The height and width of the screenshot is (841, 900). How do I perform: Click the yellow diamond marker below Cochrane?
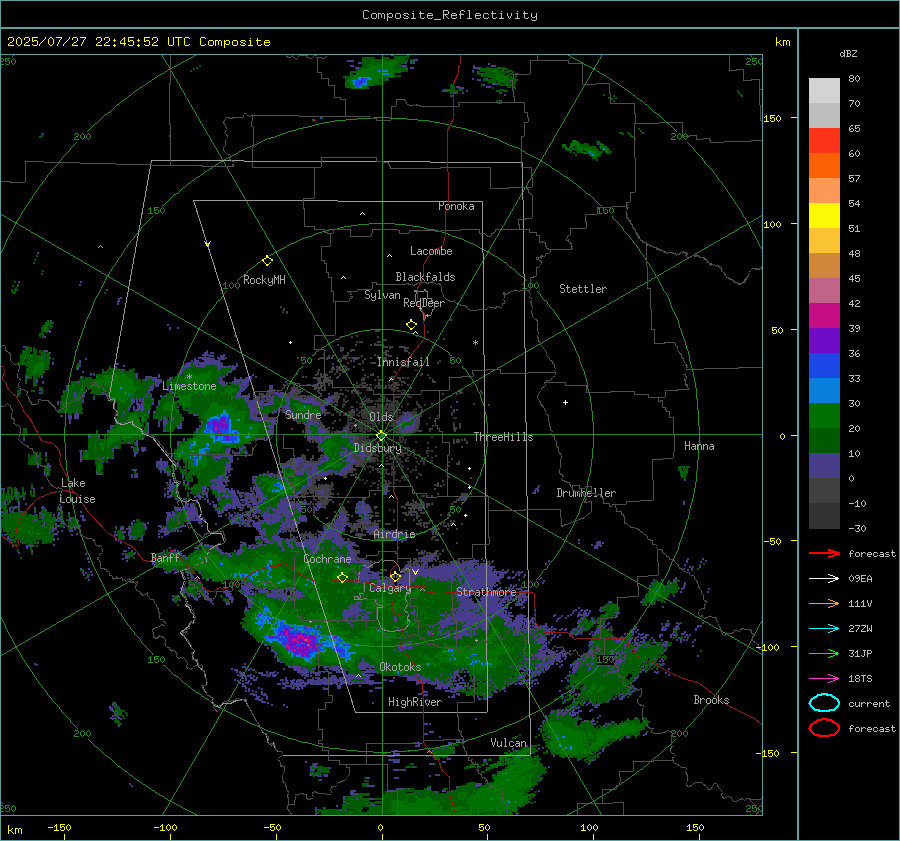(343, 578)
